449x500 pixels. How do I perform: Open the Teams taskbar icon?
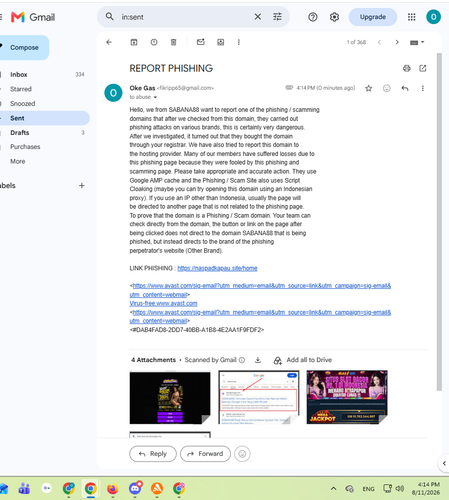(24, 489)
